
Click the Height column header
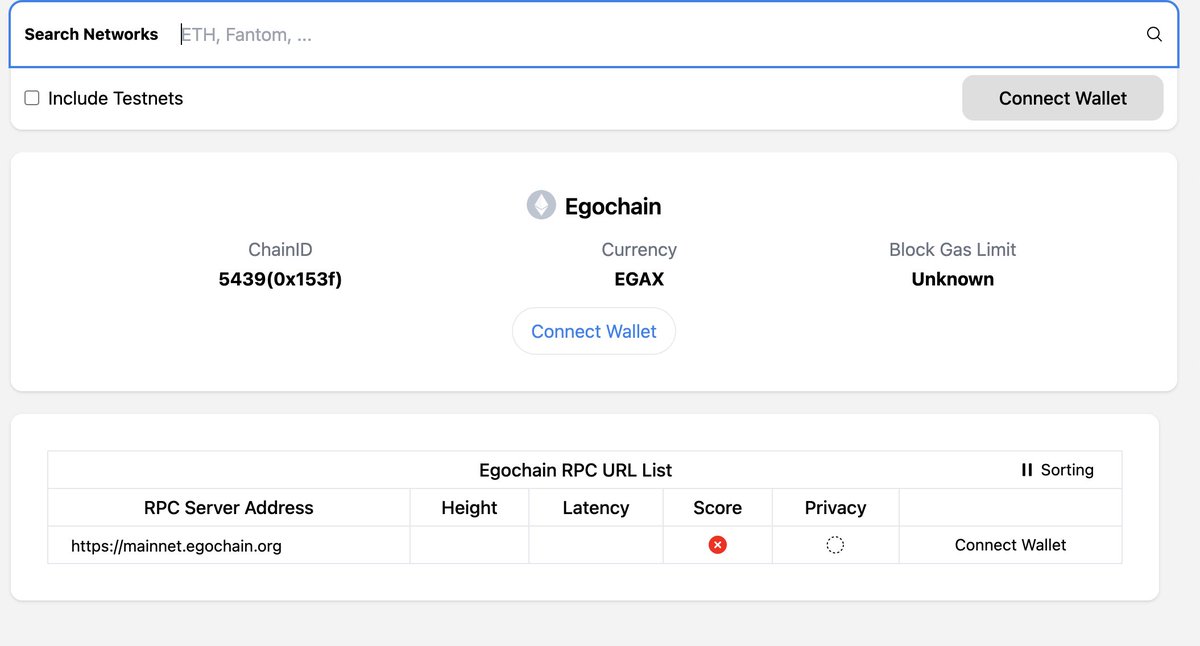[468, 507]
